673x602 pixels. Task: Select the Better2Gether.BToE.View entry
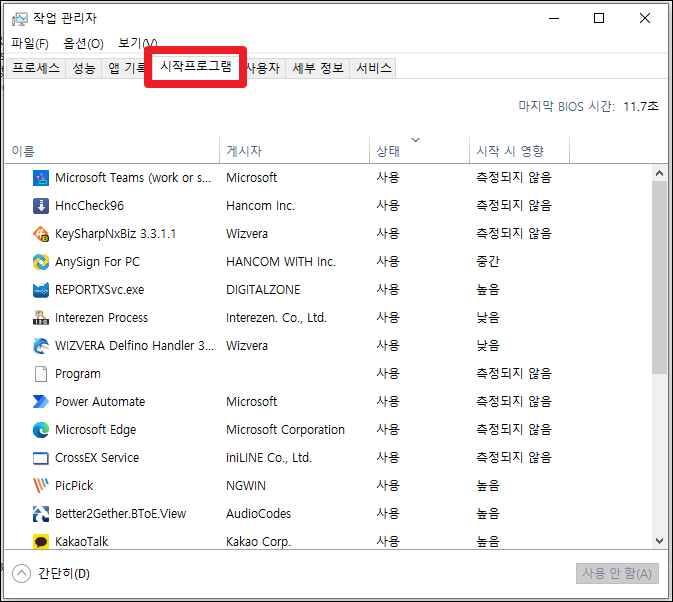point(121,514)
